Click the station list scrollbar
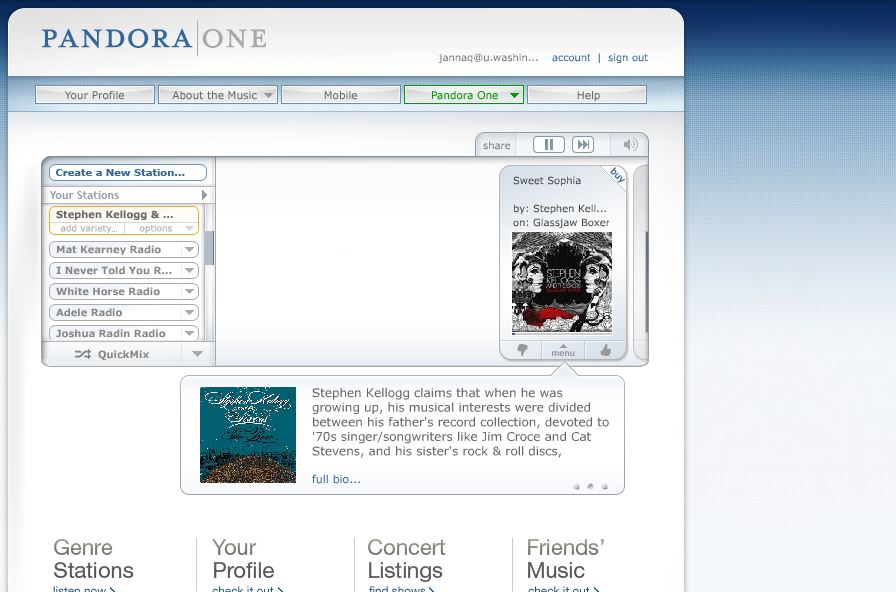This screenshot has width=896, height=592. pos(209,247)
